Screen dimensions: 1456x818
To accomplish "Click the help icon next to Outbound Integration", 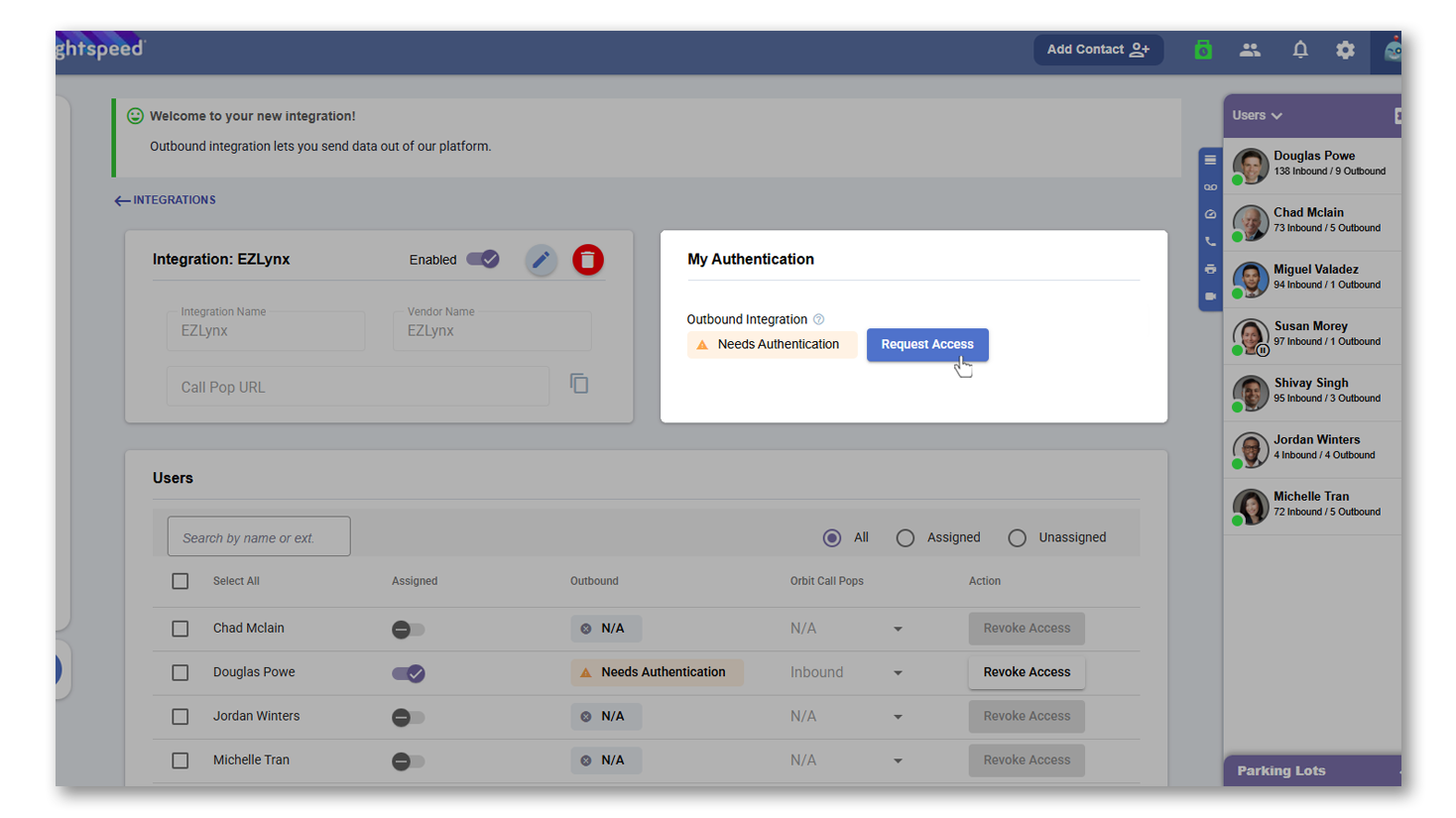I will (818, 319).
